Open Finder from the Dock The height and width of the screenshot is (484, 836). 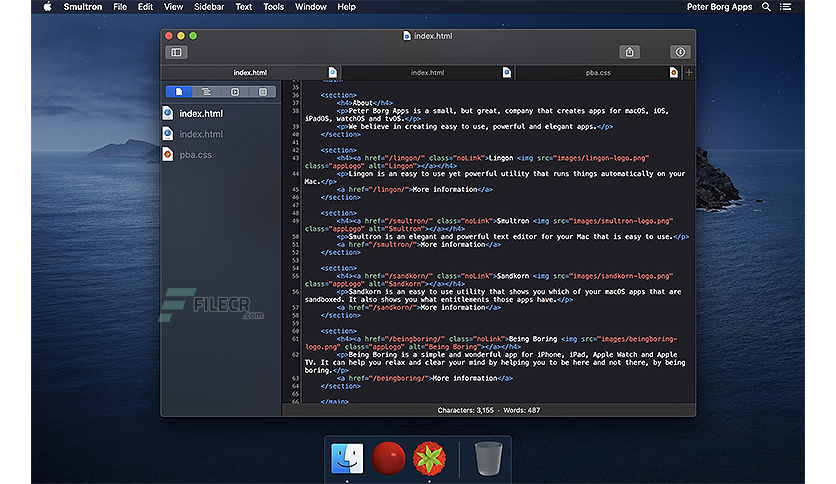347,458
